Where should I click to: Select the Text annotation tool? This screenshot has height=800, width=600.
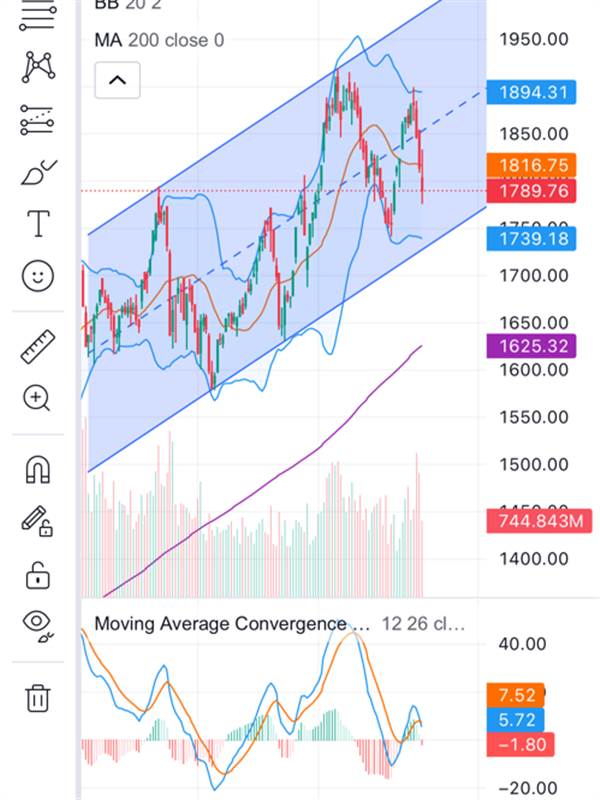pos(37,224)
